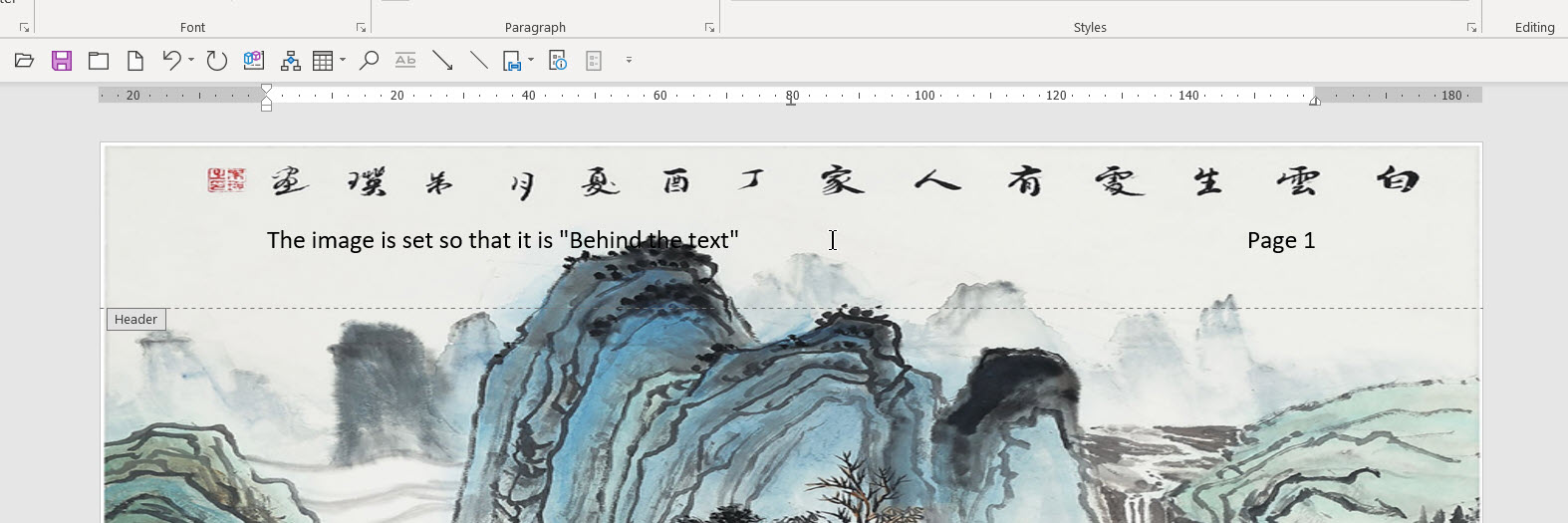Viewport: 1568px width, 523px height.
Task: Click the greyed-out Ab strikethrough text icon
Action: coord(405,61)
